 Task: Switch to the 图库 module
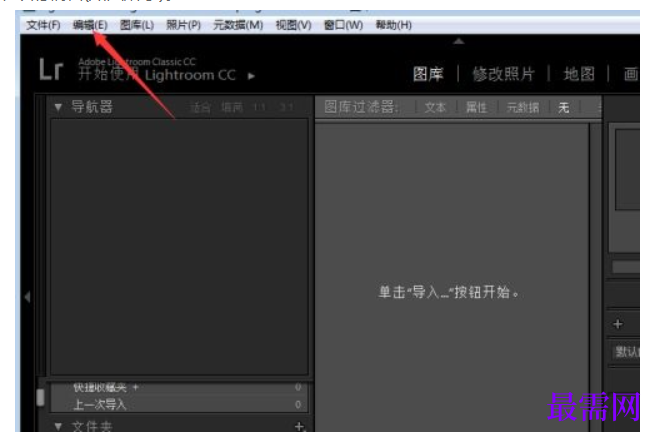pos(428,74)
